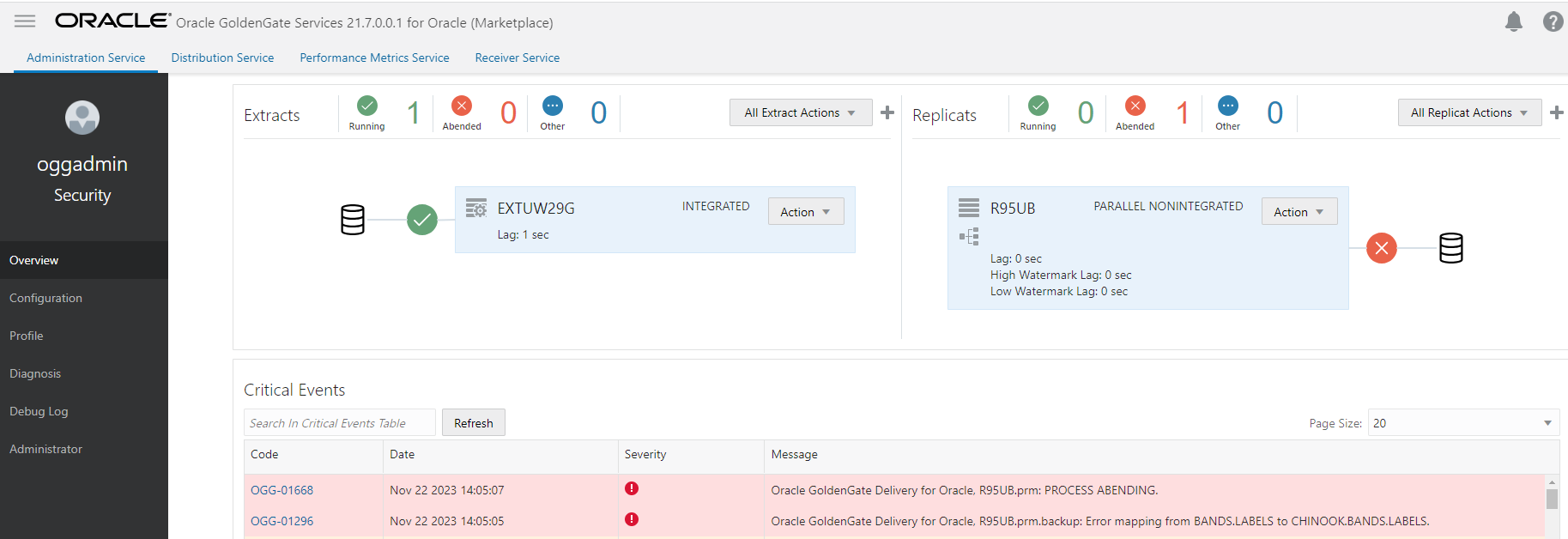
Task: Click the oggadmin user avatar icon
Action: pyautogui.click(x=82, y=118)
